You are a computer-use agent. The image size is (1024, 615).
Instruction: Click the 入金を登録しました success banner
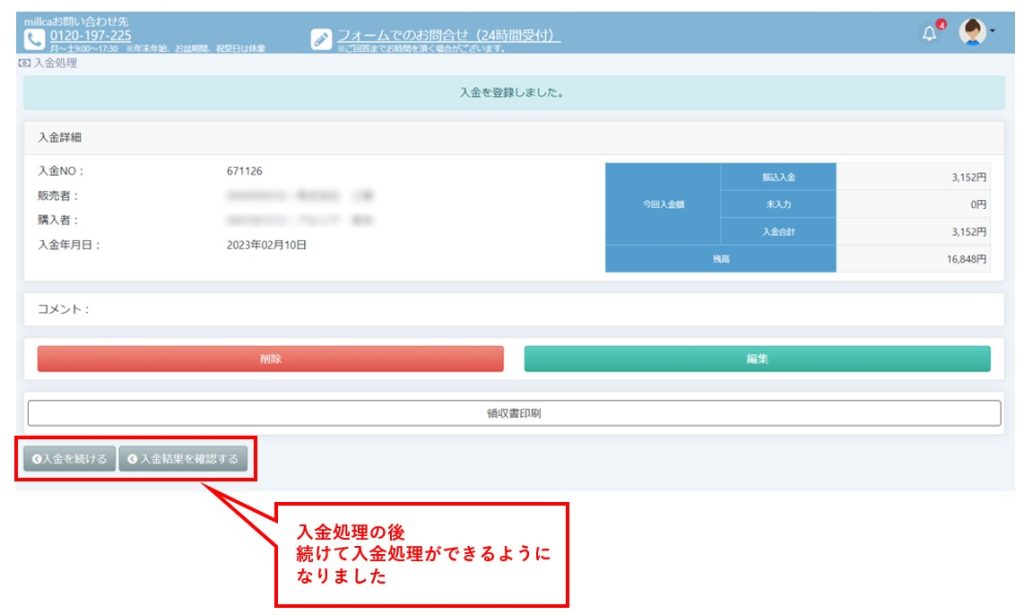(513, 93)
